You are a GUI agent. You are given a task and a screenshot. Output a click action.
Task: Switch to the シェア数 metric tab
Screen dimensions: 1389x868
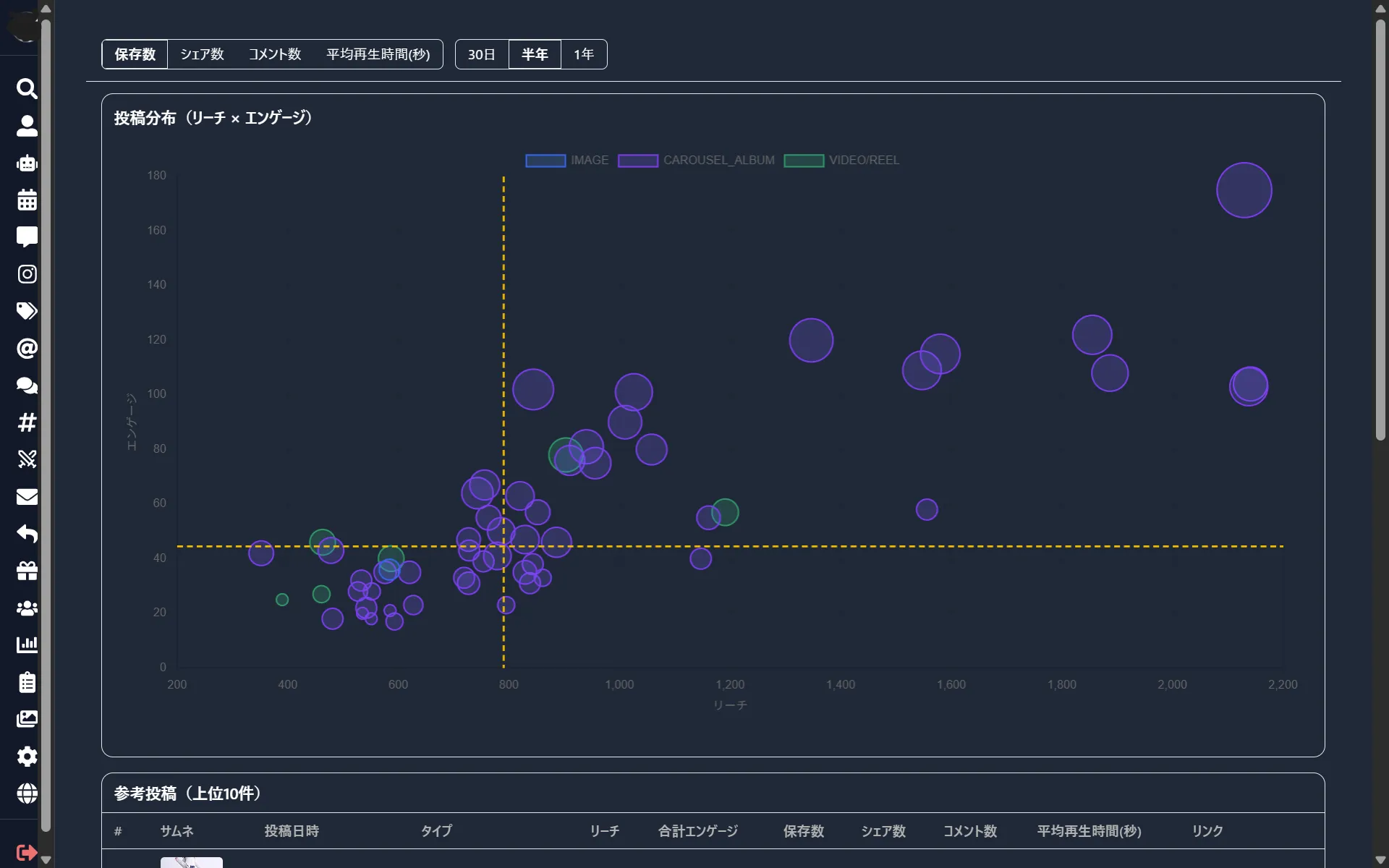(202, 54)
